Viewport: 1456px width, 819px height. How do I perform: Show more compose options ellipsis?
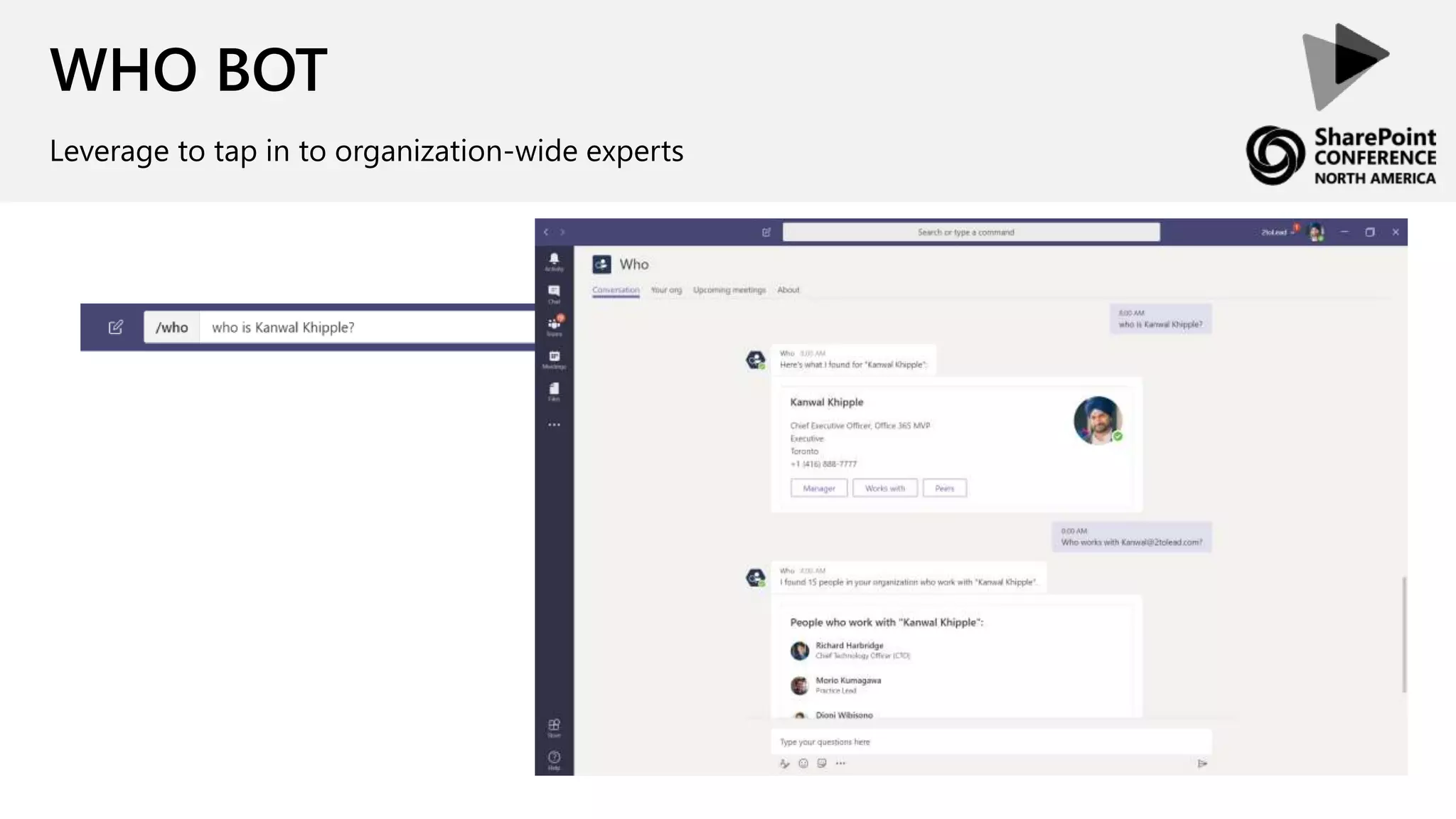point(841,763)
